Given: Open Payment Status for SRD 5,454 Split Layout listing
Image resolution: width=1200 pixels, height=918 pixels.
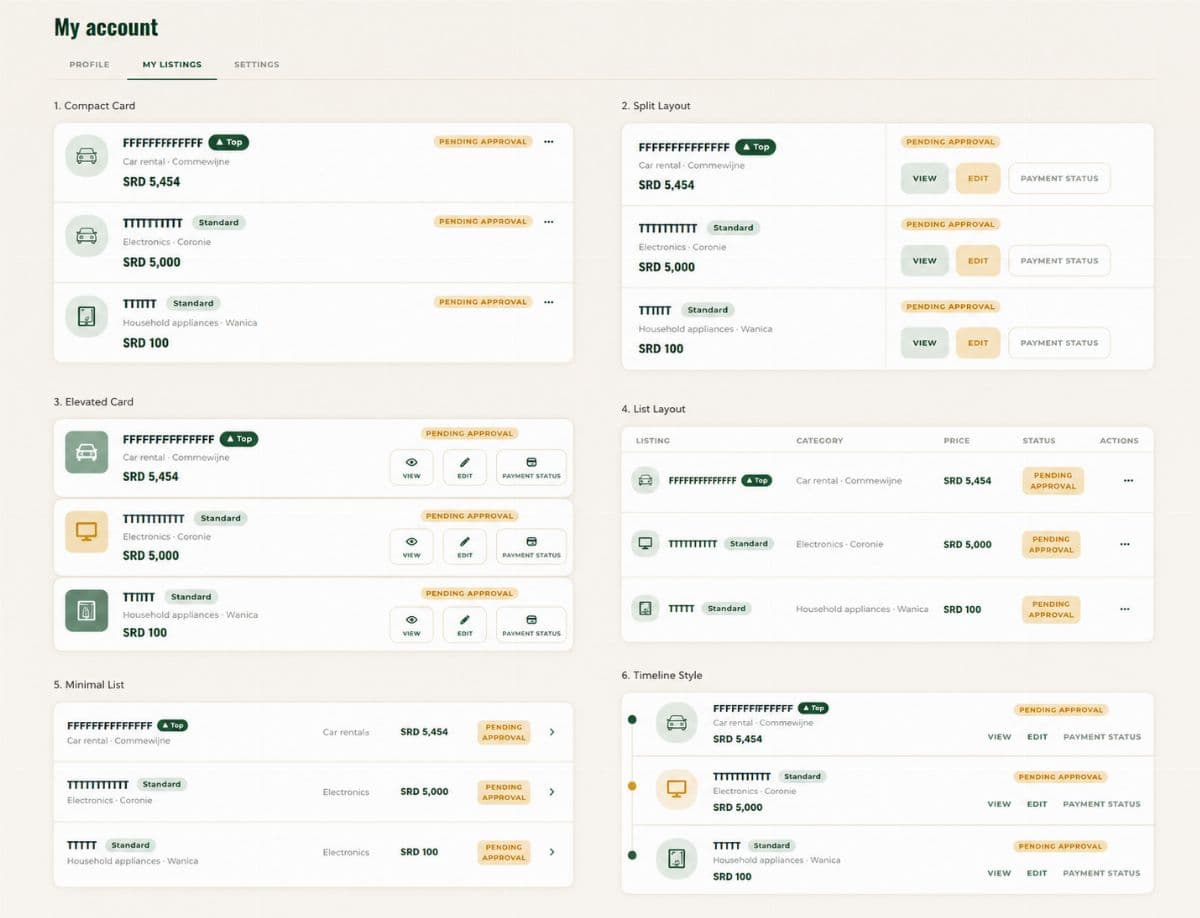Looking at the screenshot, I should [1059, 179].
